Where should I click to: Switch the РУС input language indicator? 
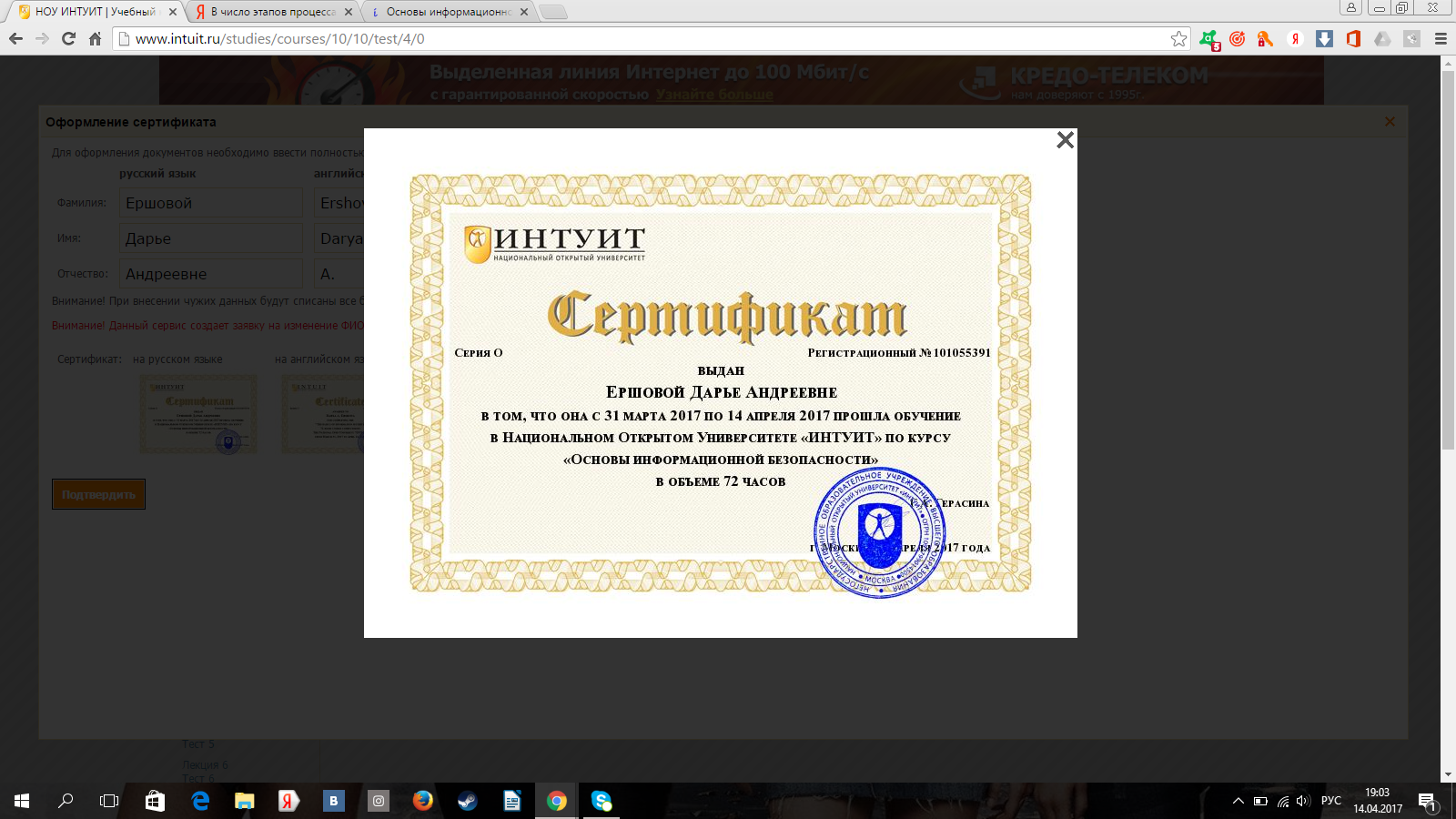click(1331, 801)
